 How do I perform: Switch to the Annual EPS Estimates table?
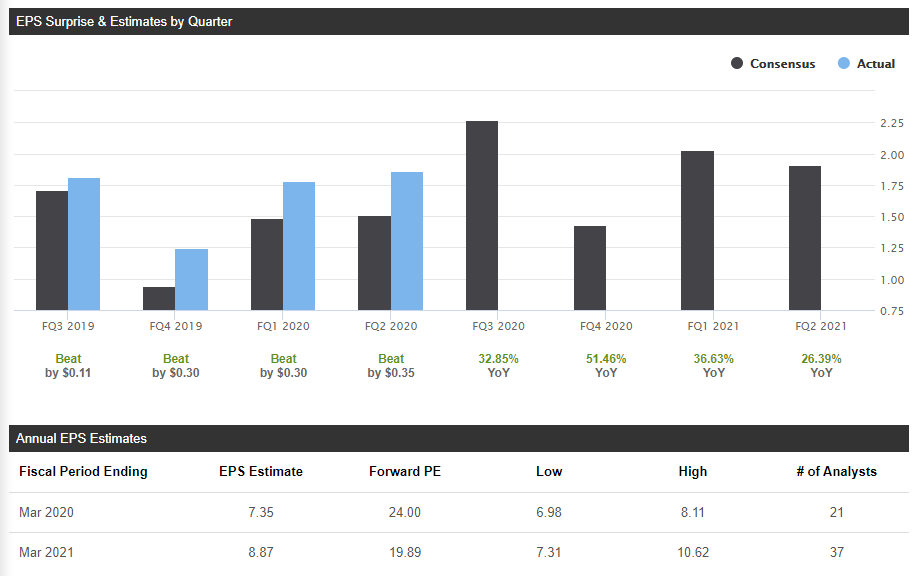80,438
